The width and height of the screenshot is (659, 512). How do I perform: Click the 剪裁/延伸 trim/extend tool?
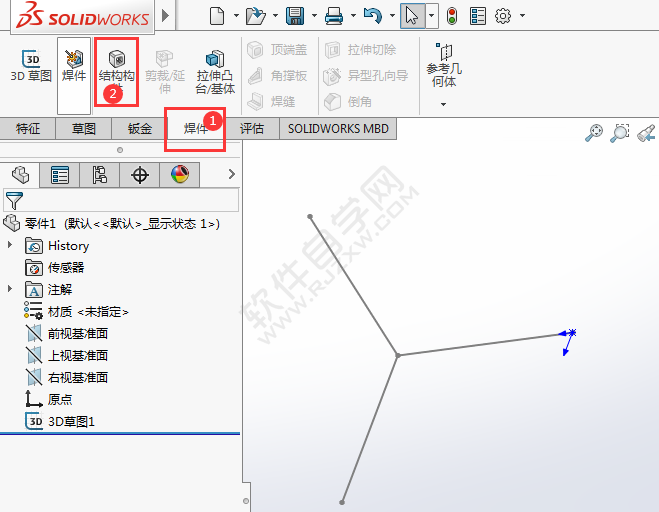165,71
